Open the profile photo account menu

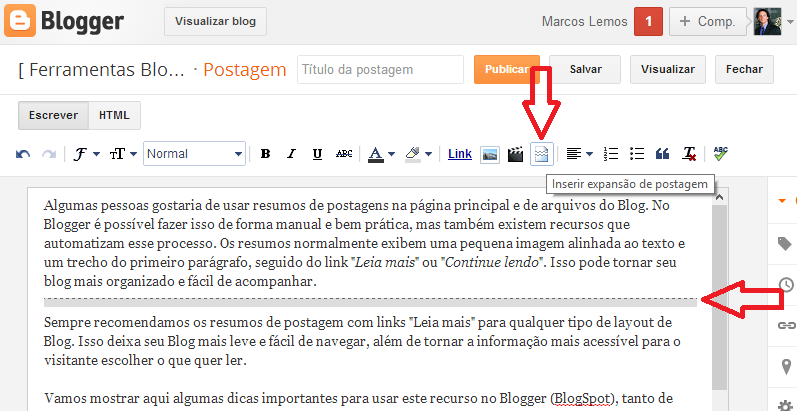point(768,21)
